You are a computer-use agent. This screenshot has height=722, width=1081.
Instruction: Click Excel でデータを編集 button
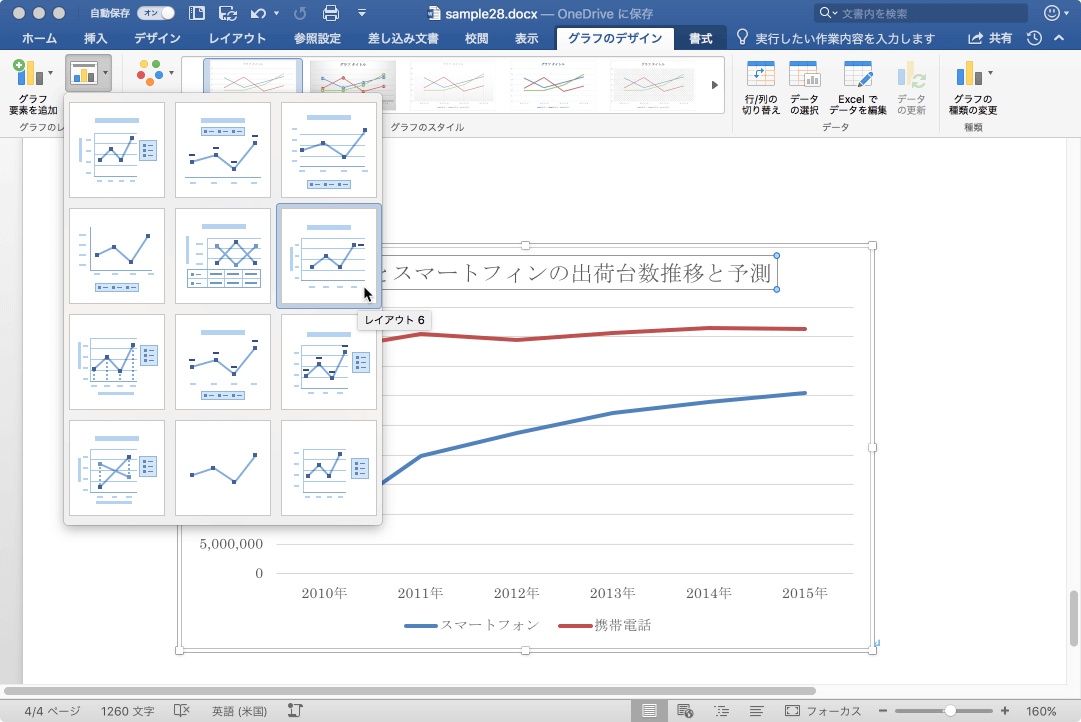click(858, 88)
